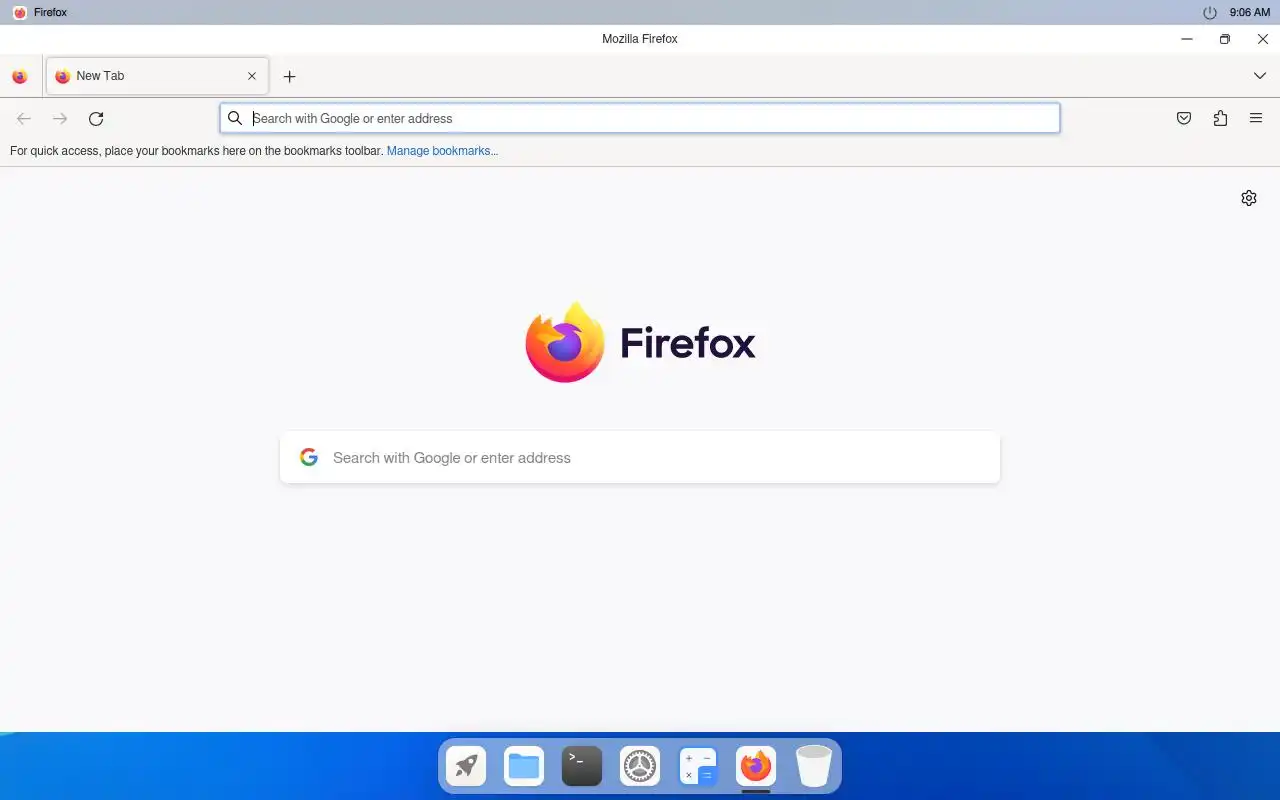This screenshot has height=800, width=1280.
Task: Click the Mozilla Firefox window title
Action: pyautogui.click(x=640, y=39)
